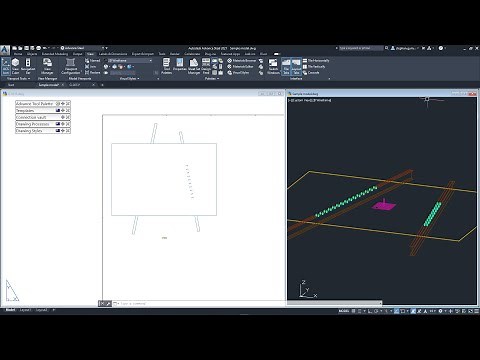Open the 2D Wireframe visual style dropdown
This screenshot has width=480, height=360.
click(130, 60)
